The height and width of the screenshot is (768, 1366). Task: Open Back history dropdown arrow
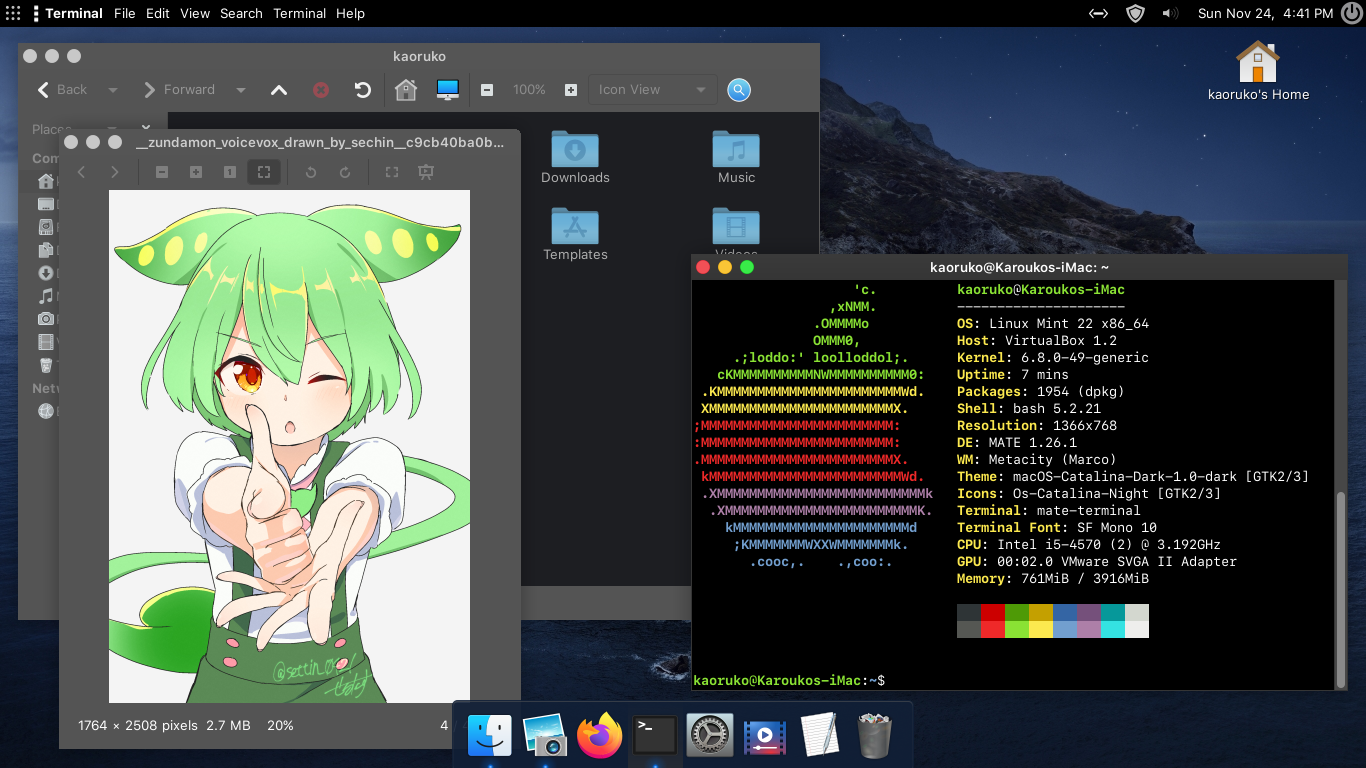113,90
